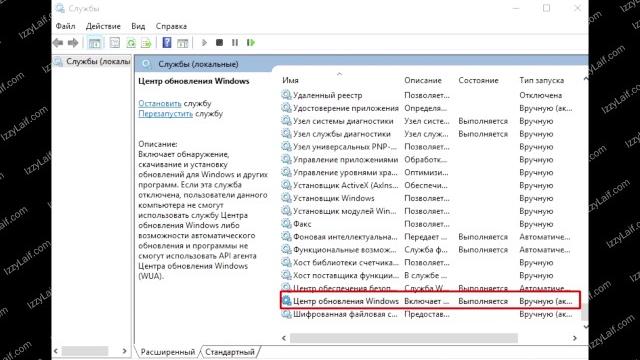
Task: Click the tree pane horizontal scrollbar thumb
Action: (x=85, y=351)
